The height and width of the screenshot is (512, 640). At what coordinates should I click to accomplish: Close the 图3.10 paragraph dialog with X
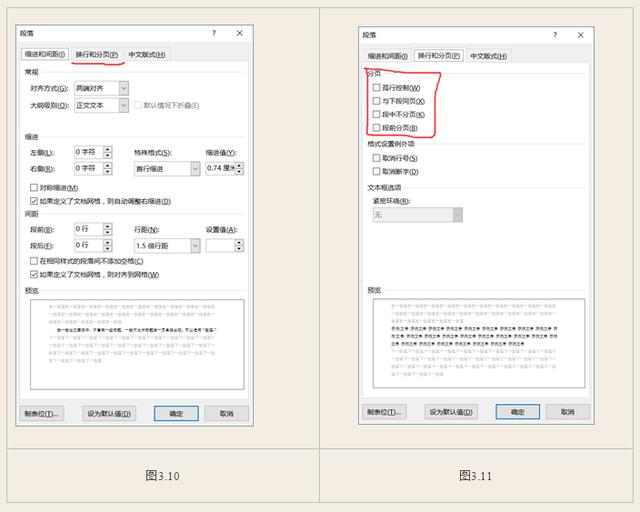click(240, 33)
